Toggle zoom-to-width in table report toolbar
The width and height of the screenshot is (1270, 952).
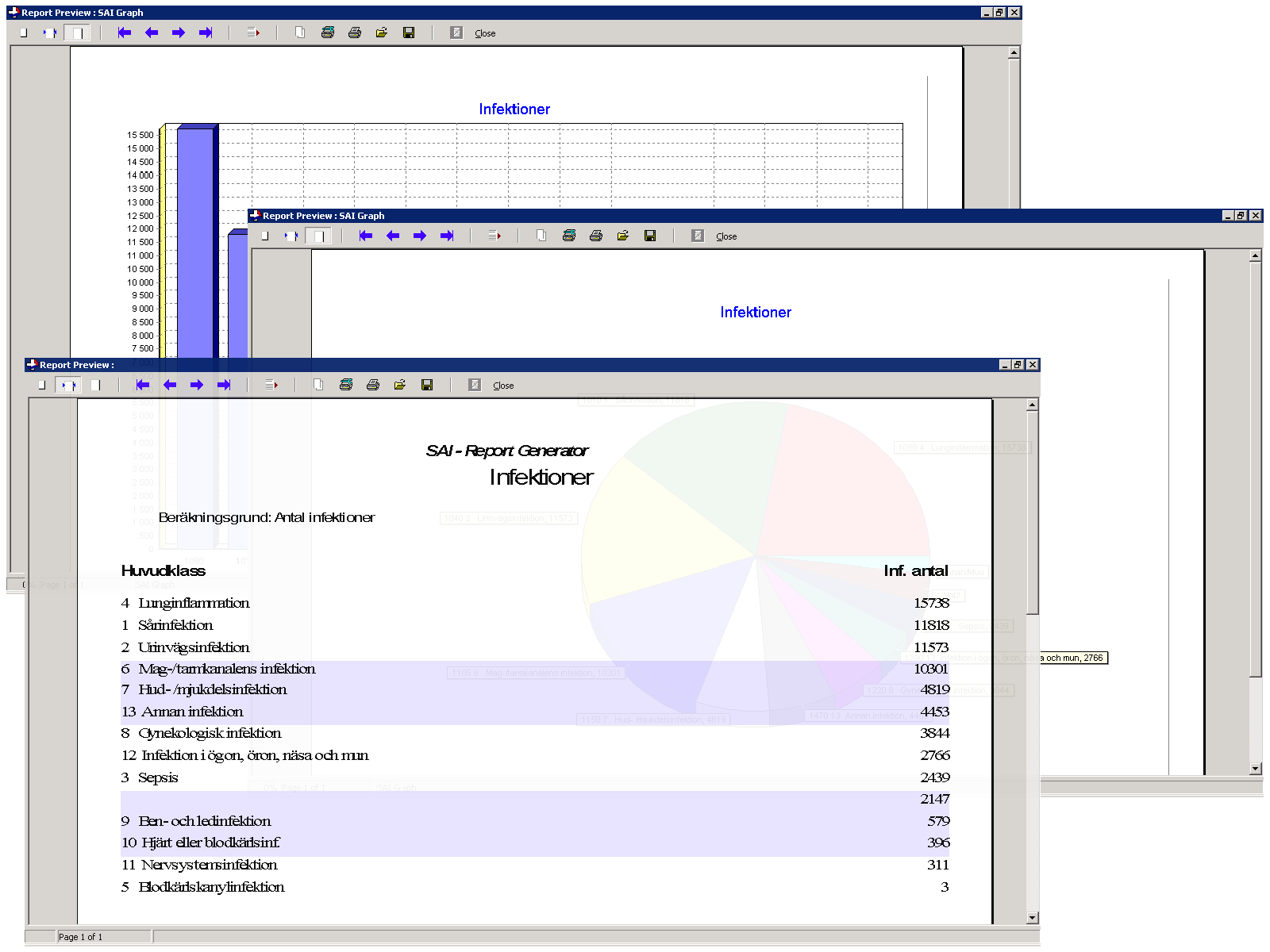point(68,385)
